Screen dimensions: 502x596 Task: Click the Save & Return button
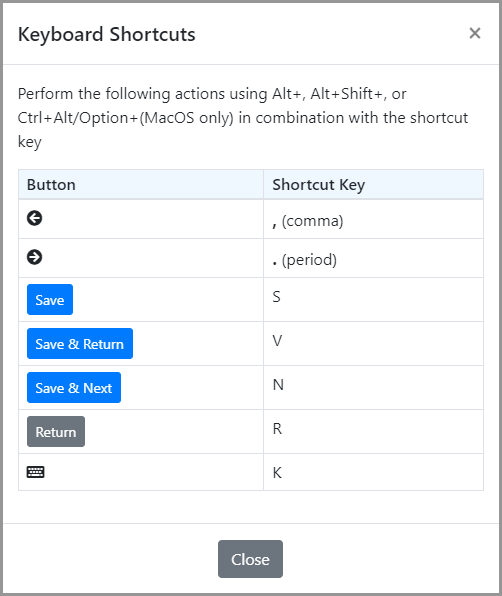(x=80, y=344)
